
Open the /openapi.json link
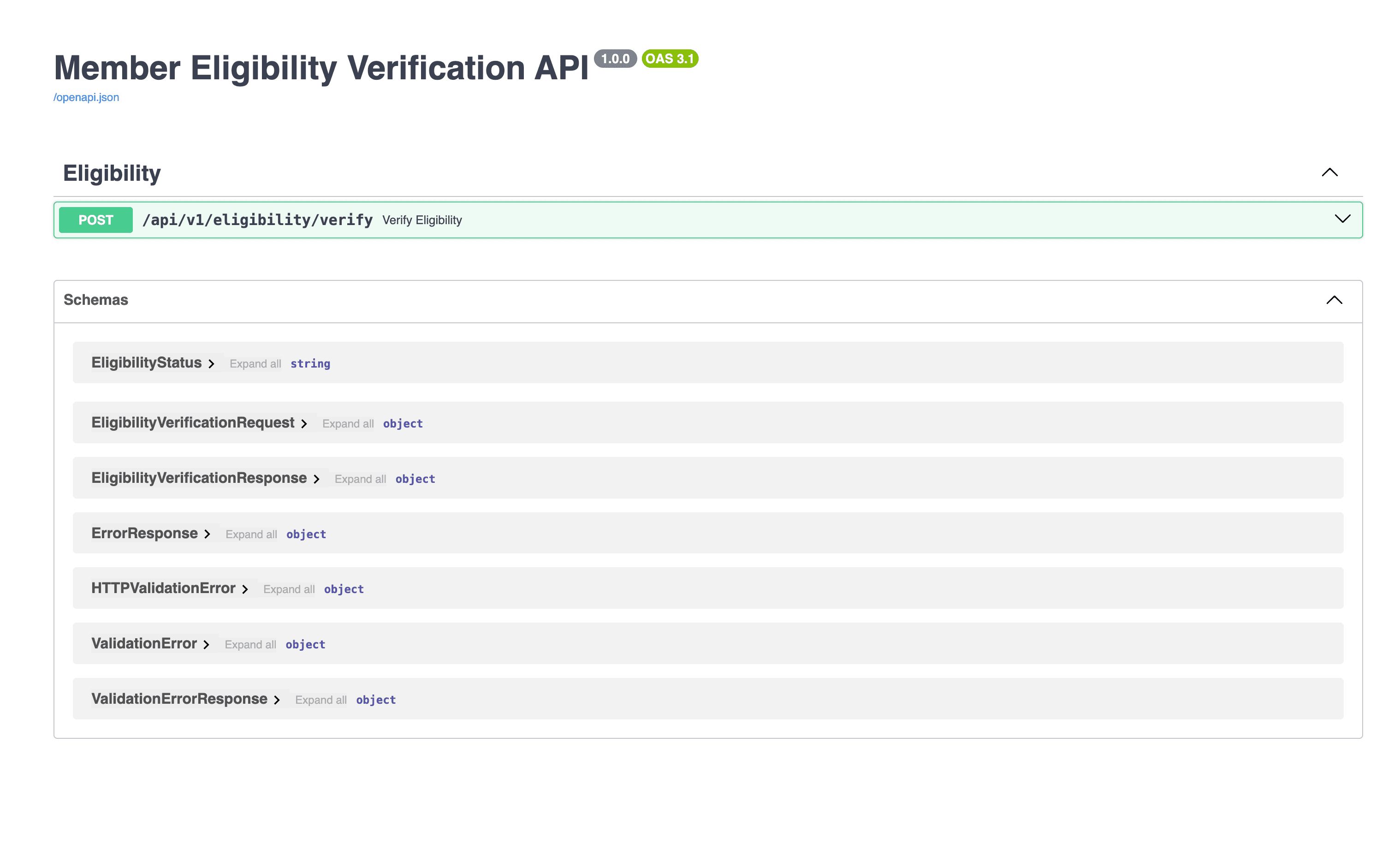pos(86,97)
